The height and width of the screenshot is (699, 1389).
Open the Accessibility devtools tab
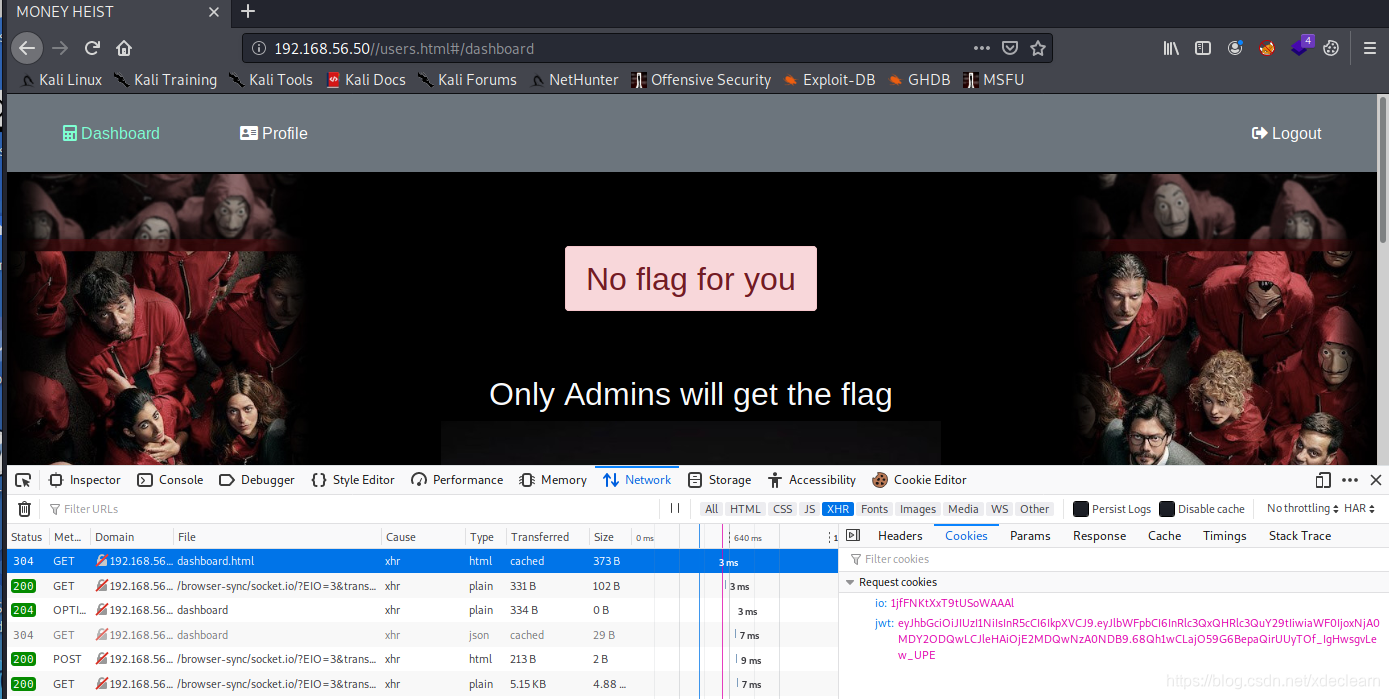812,480
